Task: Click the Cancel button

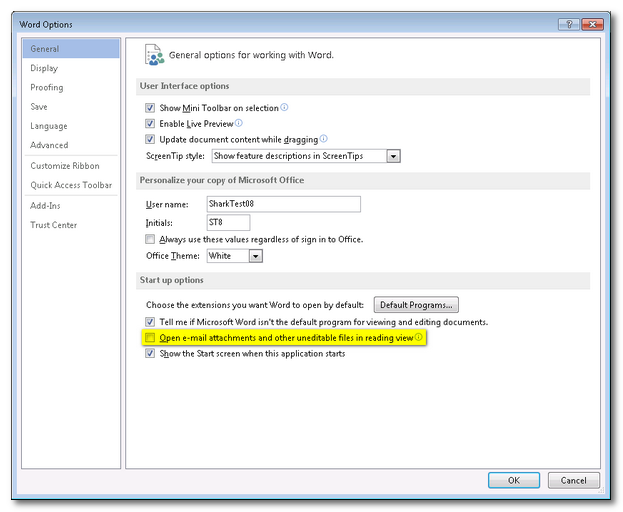Action: [x=573, y=480]
